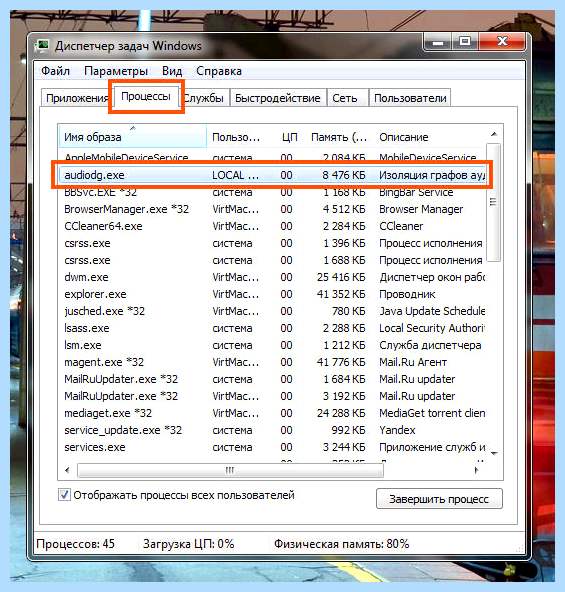This screenshot has width=565, height=592.
Task: Select MailRuUpdater.exe with 3 192 КБ
Action: tap(272, 396)
